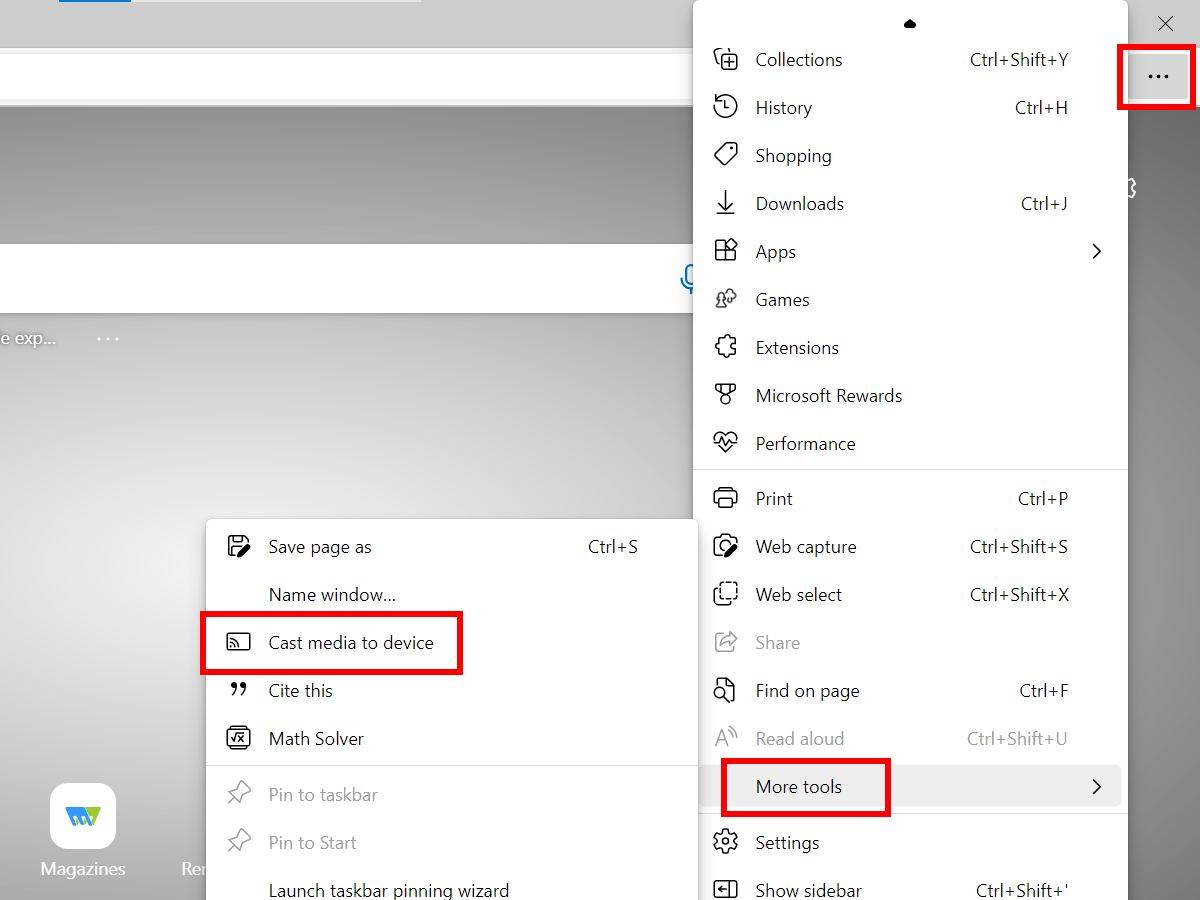Image resolution: width=1200 pixels, height=900 pixels.
Task: Open the Extensions puzzle icon
Action: tap(725, 347)
